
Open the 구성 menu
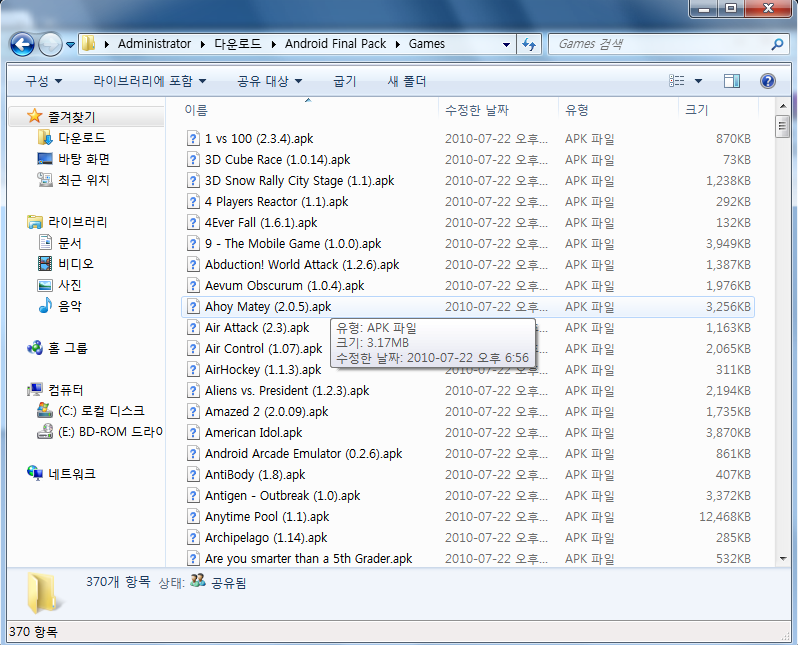click(x=43, y=81)
